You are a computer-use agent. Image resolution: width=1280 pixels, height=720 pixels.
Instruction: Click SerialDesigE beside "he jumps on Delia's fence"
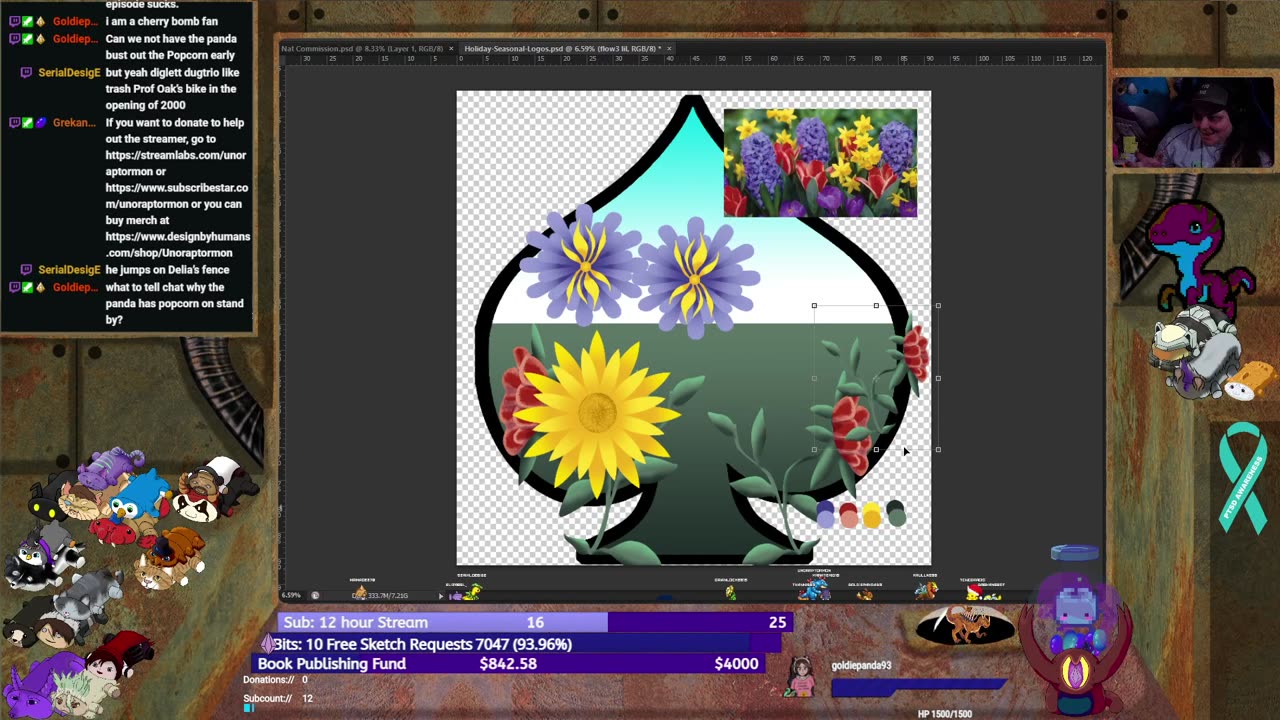[x=68, y=270]
